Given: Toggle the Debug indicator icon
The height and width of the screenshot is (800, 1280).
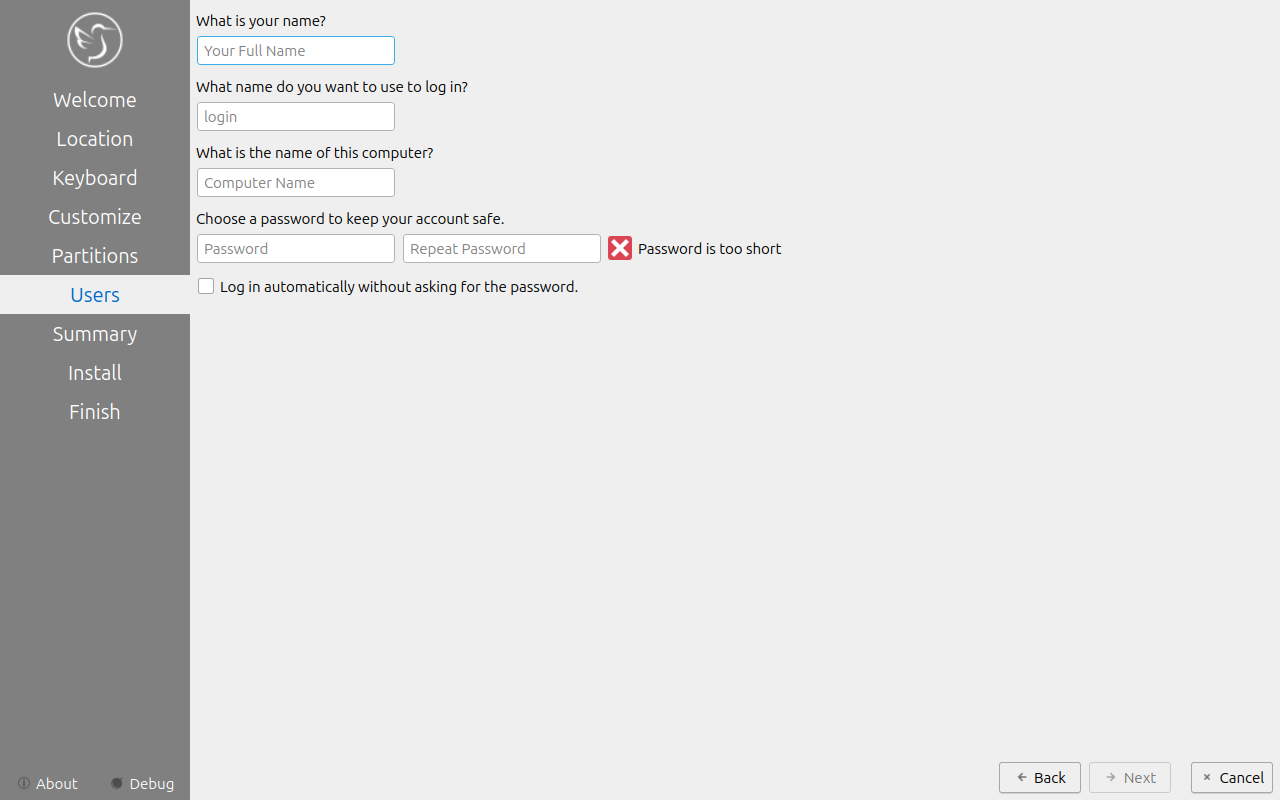Looking at the screenshot, I should [117, 783].
